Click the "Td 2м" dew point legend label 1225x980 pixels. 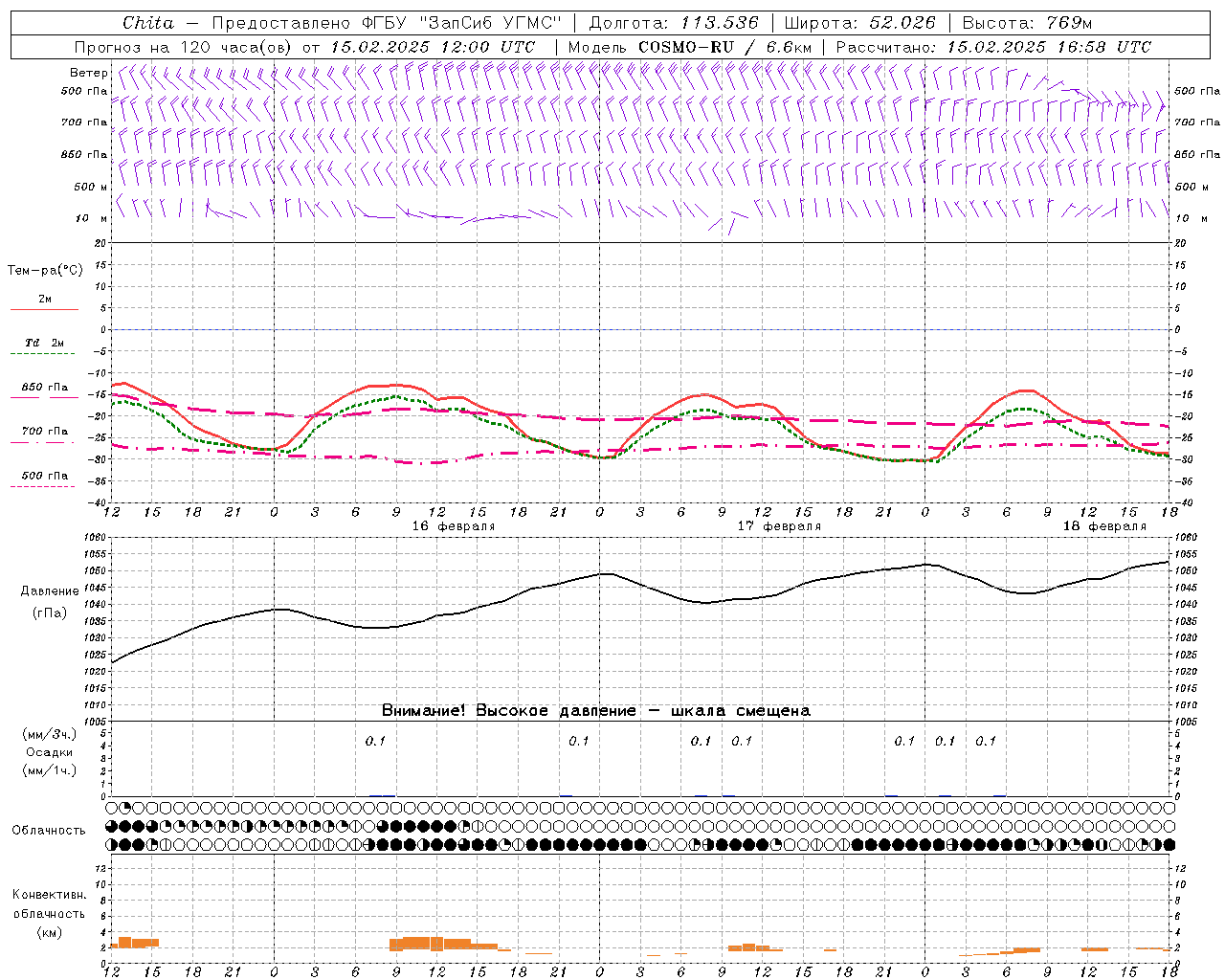pyautogui.click(x=44, y=342)
